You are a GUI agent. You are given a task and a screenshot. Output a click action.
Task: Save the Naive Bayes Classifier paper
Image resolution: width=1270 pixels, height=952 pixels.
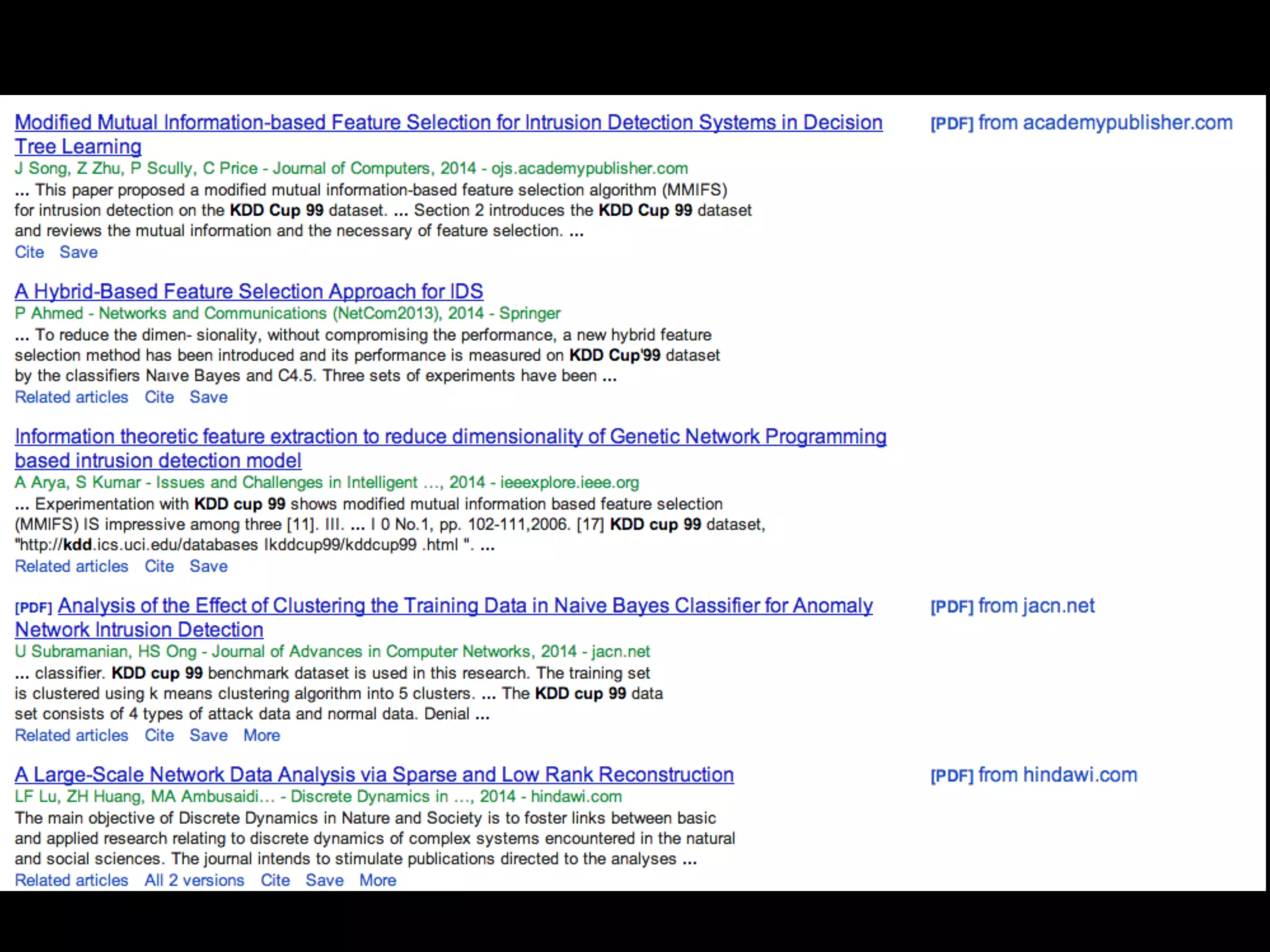pos(208,736)
